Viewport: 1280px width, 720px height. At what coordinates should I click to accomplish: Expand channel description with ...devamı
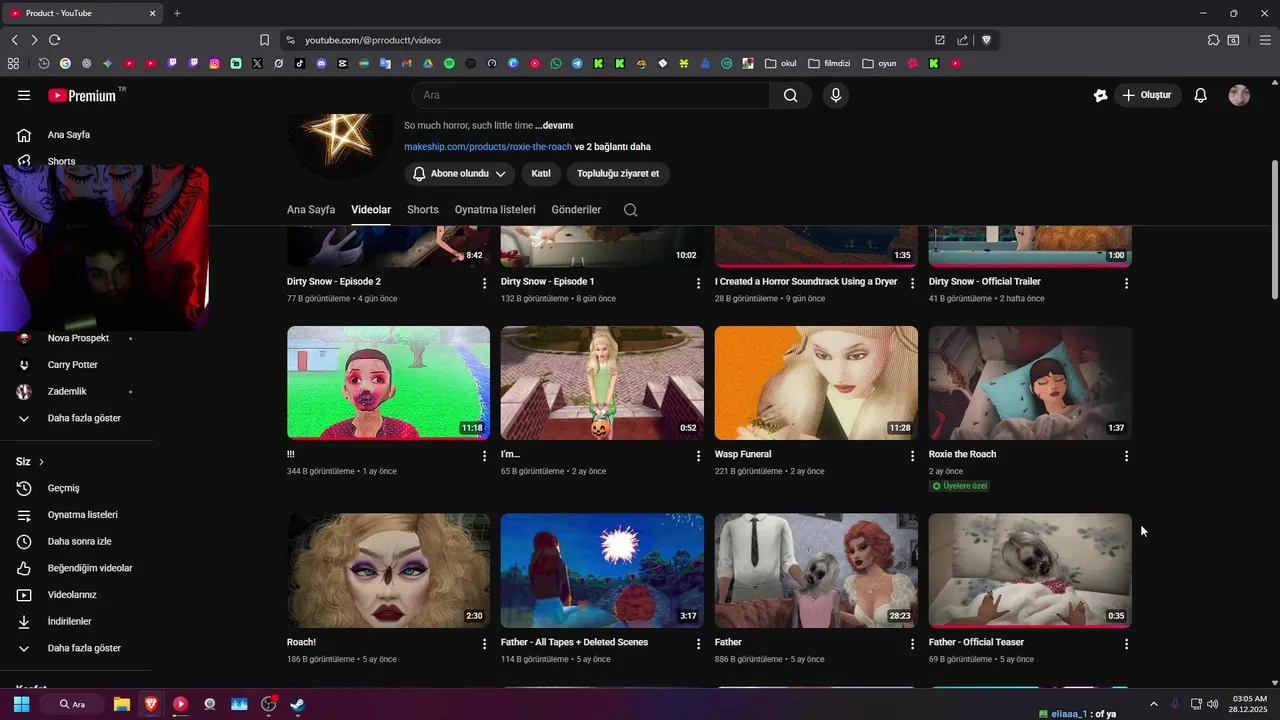[x=554, y=126]
